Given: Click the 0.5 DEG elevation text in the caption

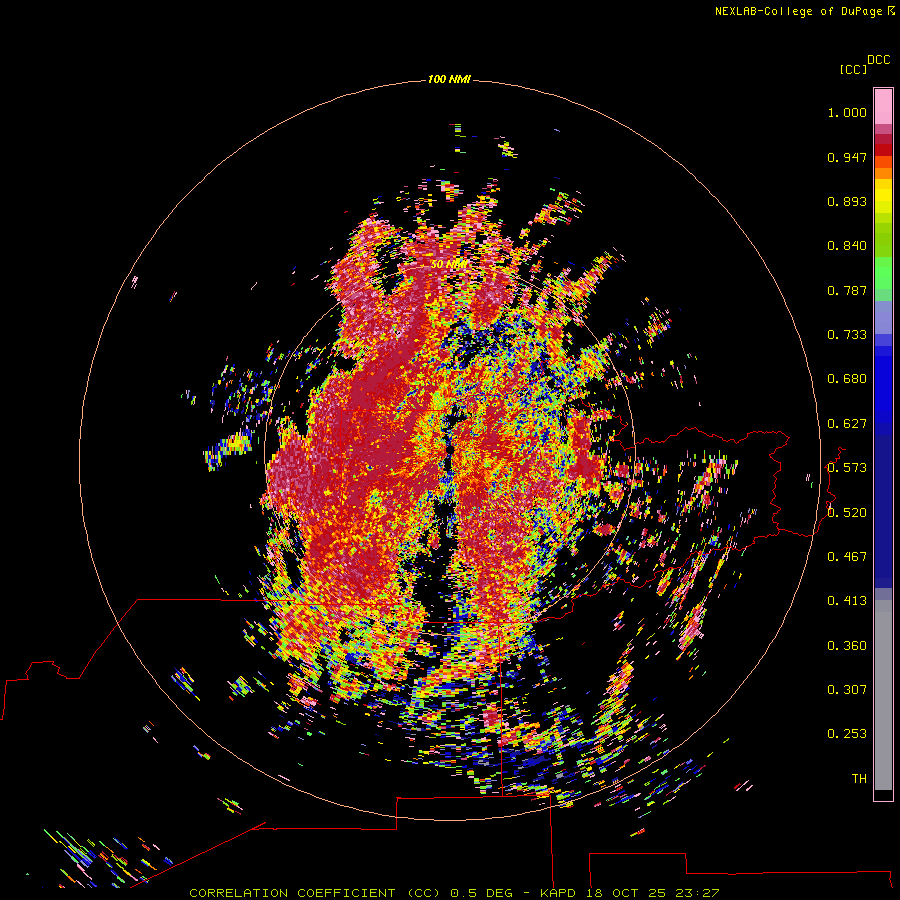Looking at the screenshot, I should (x=482, y=893).
